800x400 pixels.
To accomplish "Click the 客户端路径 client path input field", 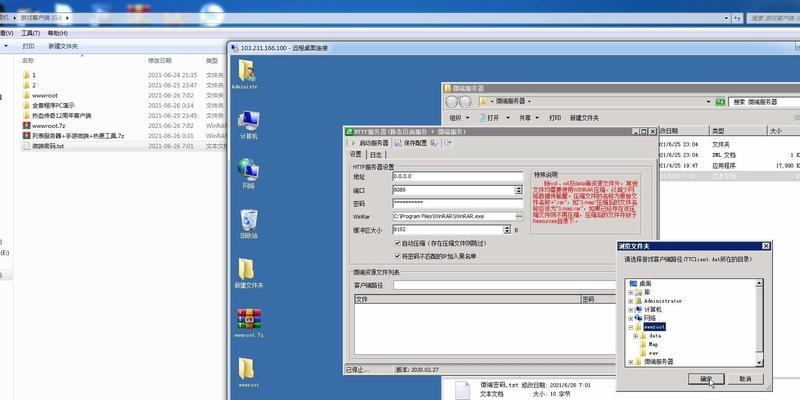I will [505, 285].
